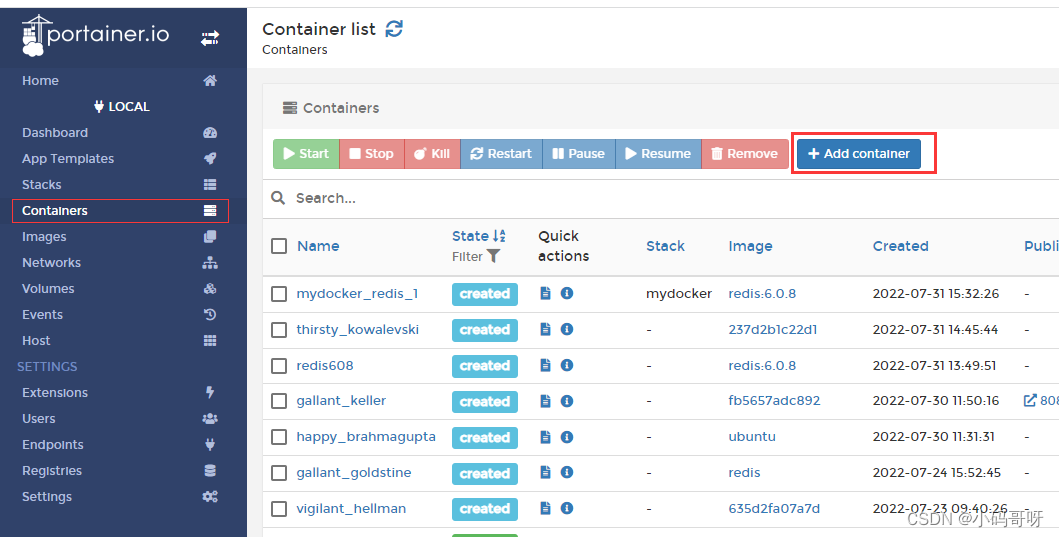
Task: Check the select-all containers checkbox
Action: pyautogui.click(x=279, y=246)
